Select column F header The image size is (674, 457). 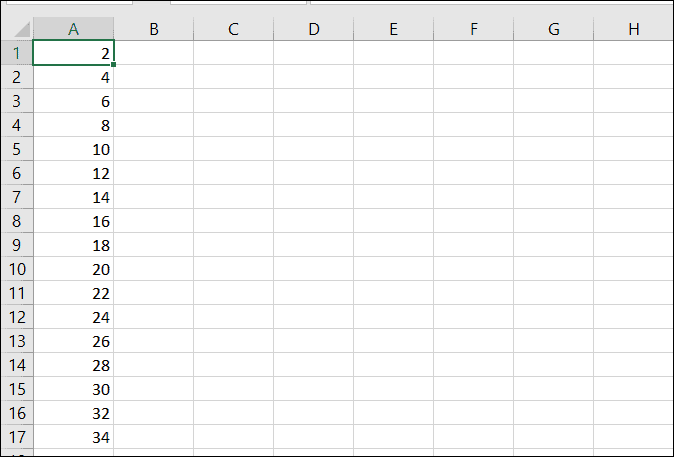pos(474,29)
